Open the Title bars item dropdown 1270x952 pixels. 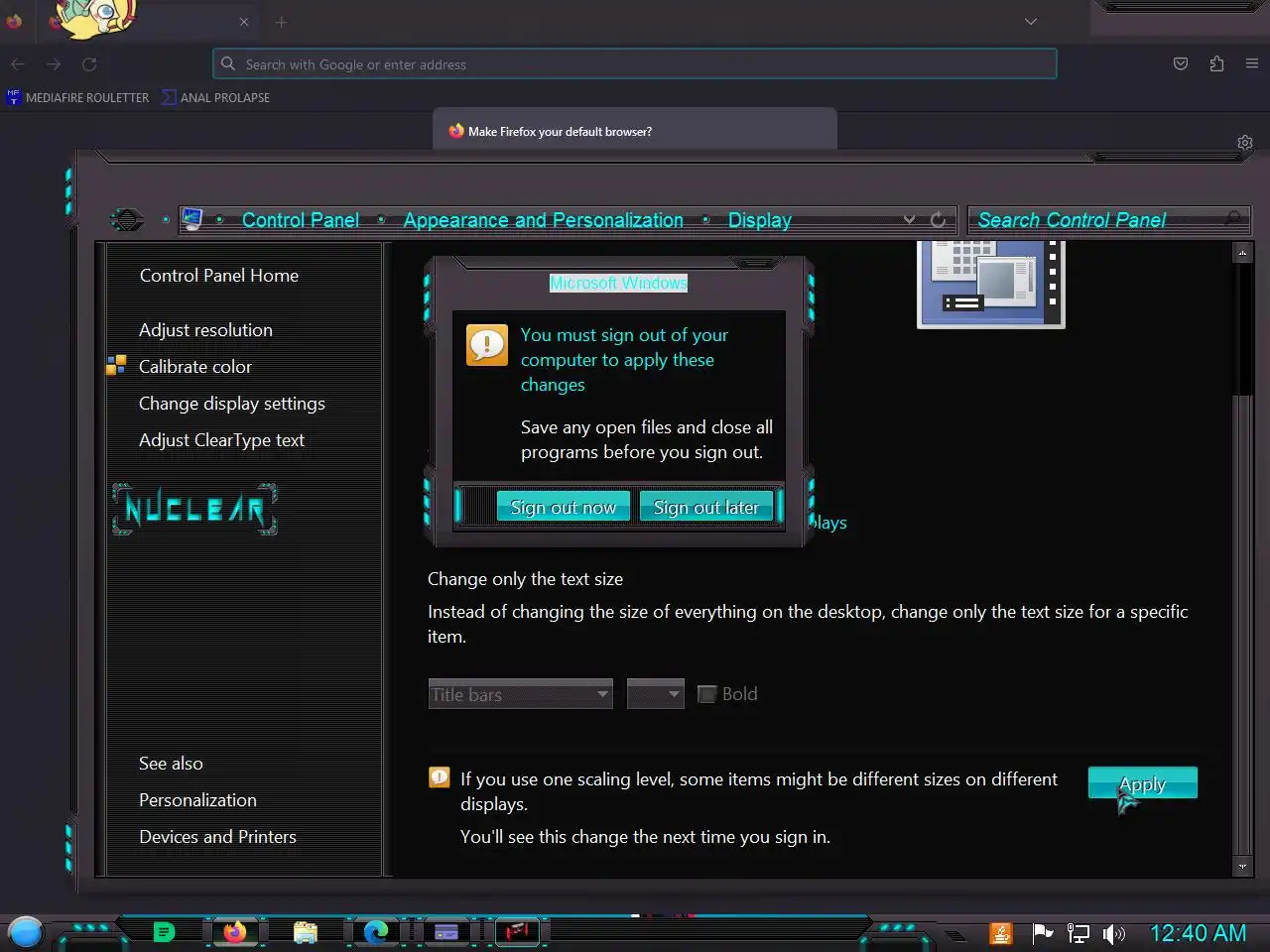(x=521, y=694)
